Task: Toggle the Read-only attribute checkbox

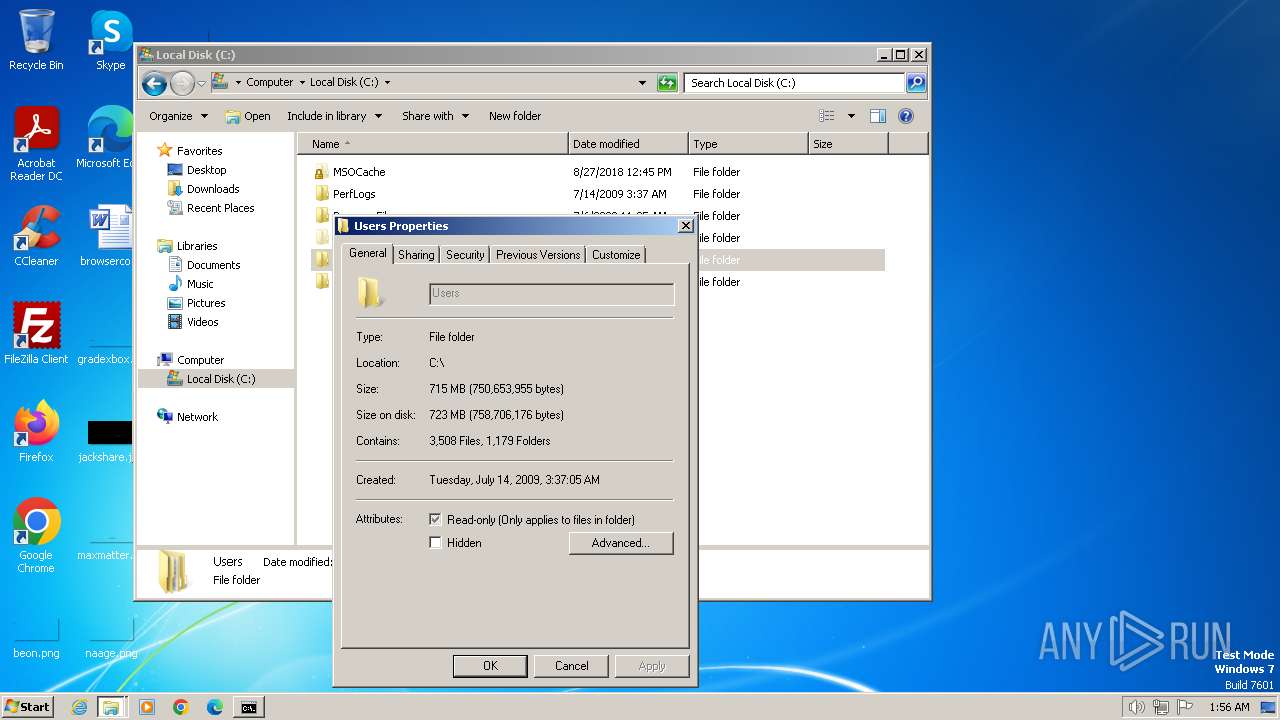Action: tap(435, 519)
